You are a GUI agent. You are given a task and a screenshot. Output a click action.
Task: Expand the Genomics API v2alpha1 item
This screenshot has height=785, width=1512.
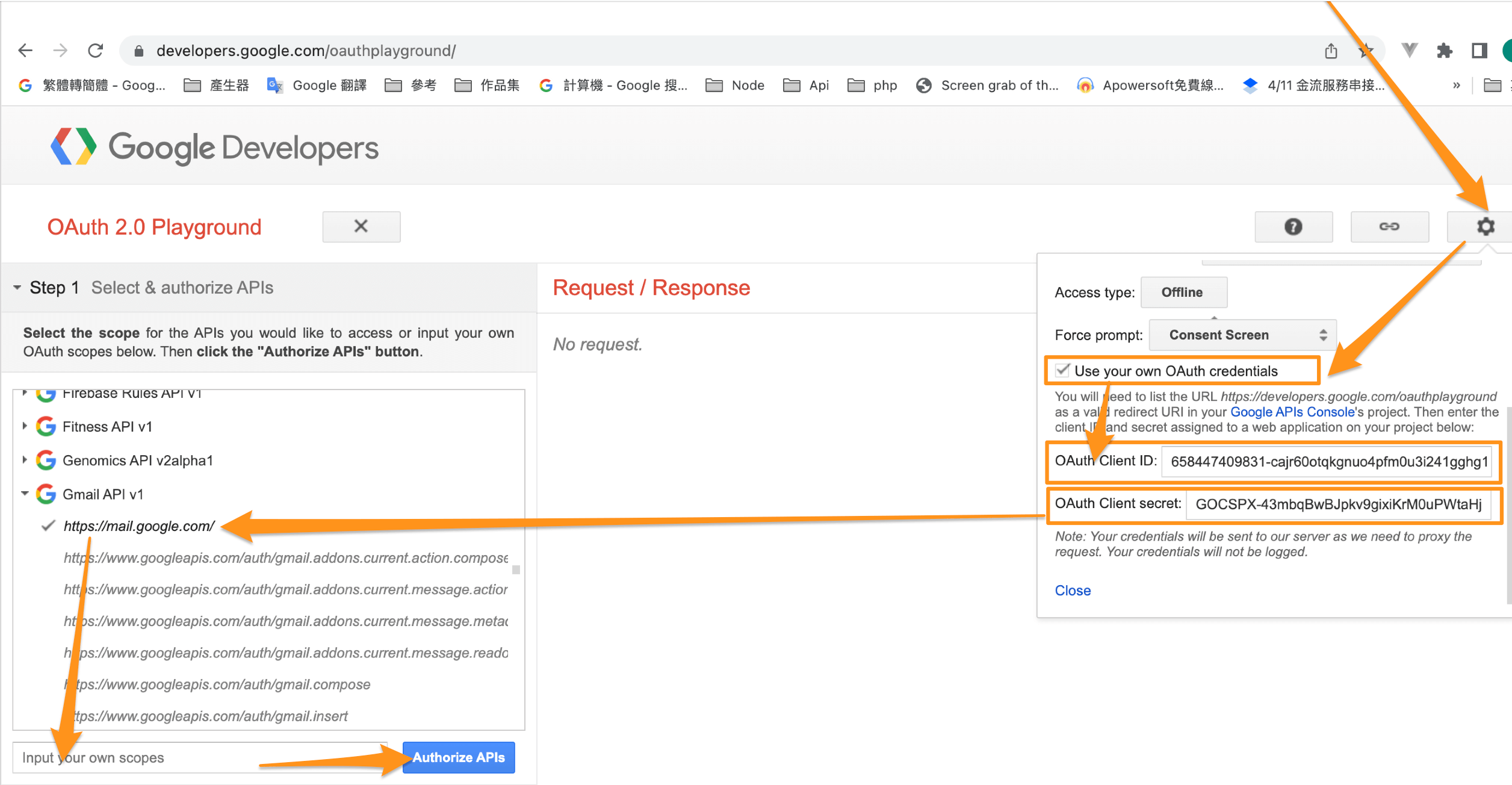coord(25,460)
